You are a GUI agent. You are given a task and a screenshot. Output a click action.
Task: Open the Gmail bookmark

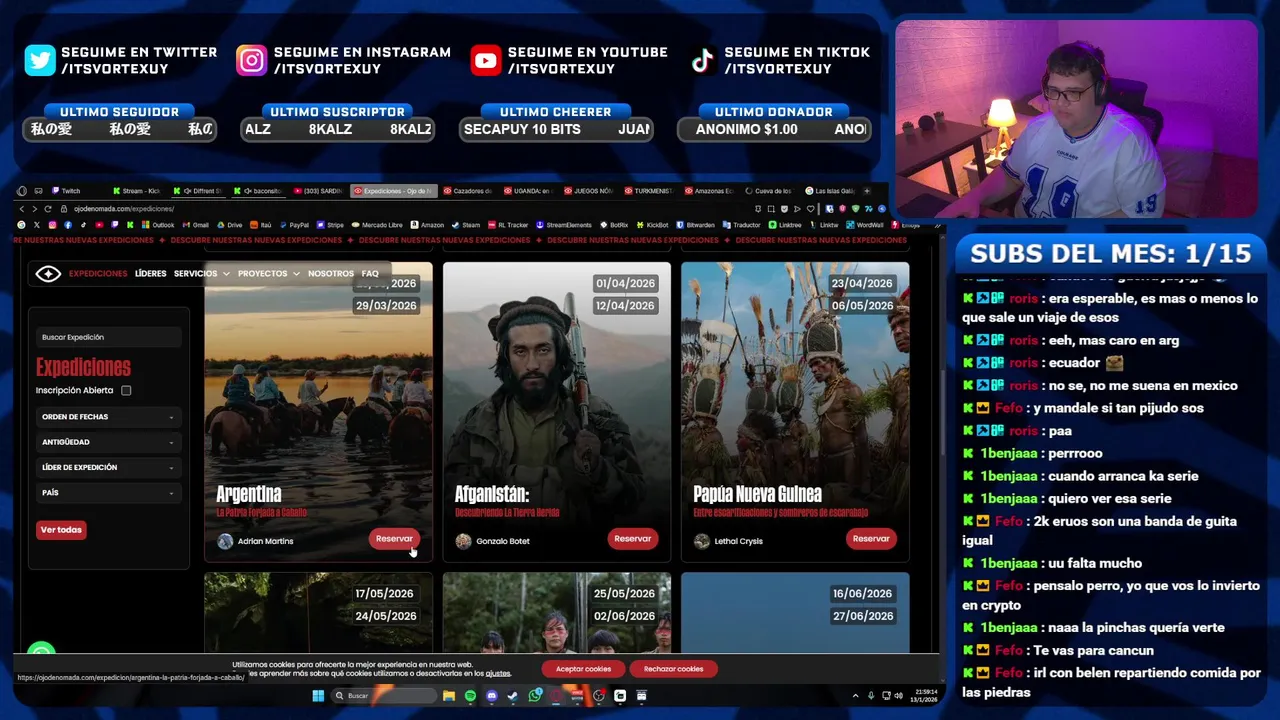click(x=195, y=225)
